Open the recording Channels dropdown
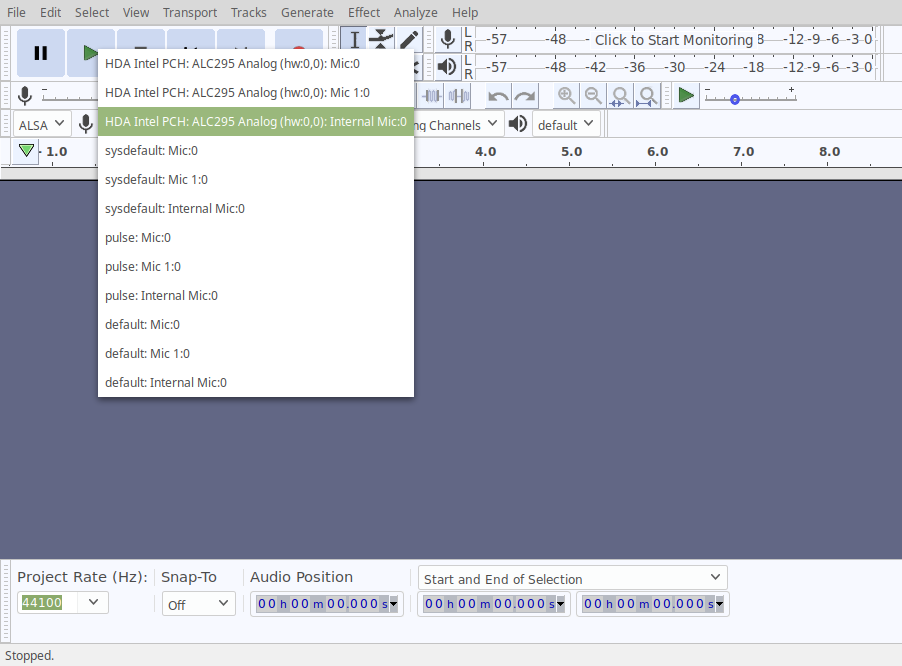This screenshot has height=666, width=902. pyautogui.click(x=457, y=124)
